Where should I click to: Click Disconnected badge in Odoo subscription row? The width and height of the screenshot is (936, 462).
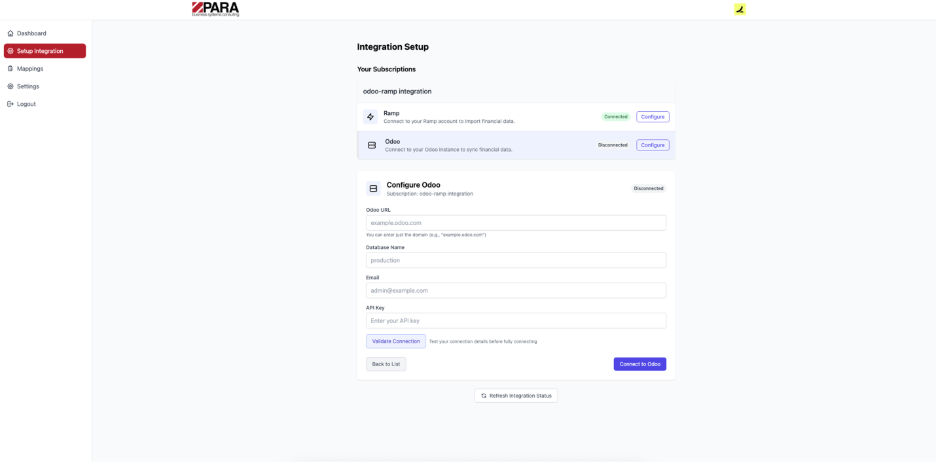pos(612,145)
